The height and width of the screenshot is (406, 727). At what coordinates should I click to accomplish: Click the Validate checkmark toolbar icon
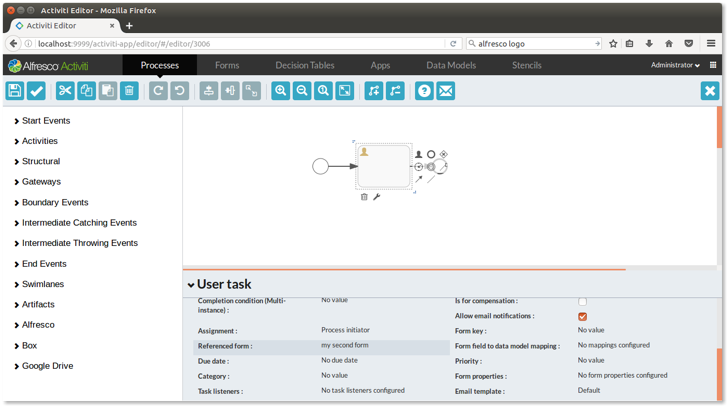tap(36, 91)
